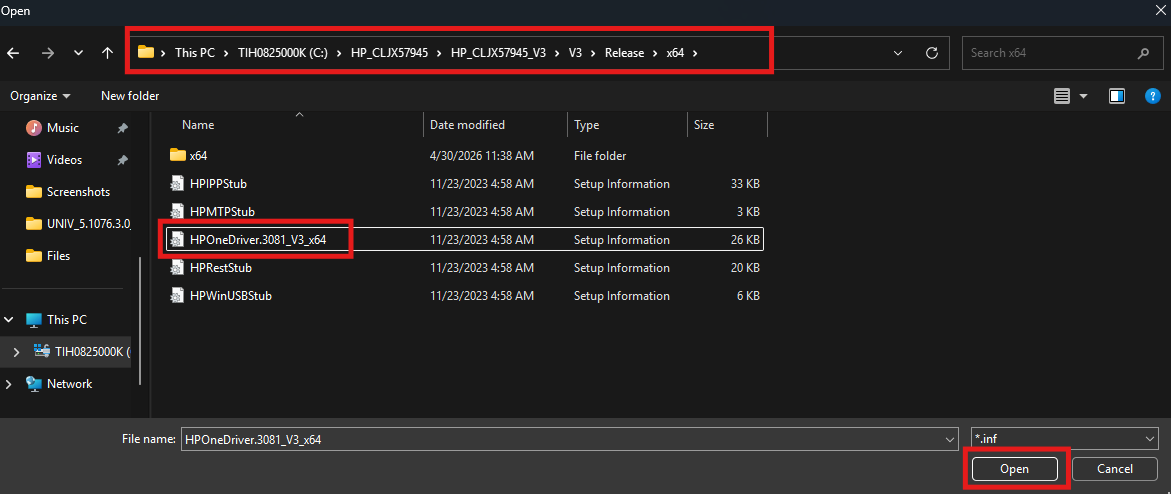The image size is (1171, 494).
Task: Open recent locations chevron
Action: tap(78, 53)
